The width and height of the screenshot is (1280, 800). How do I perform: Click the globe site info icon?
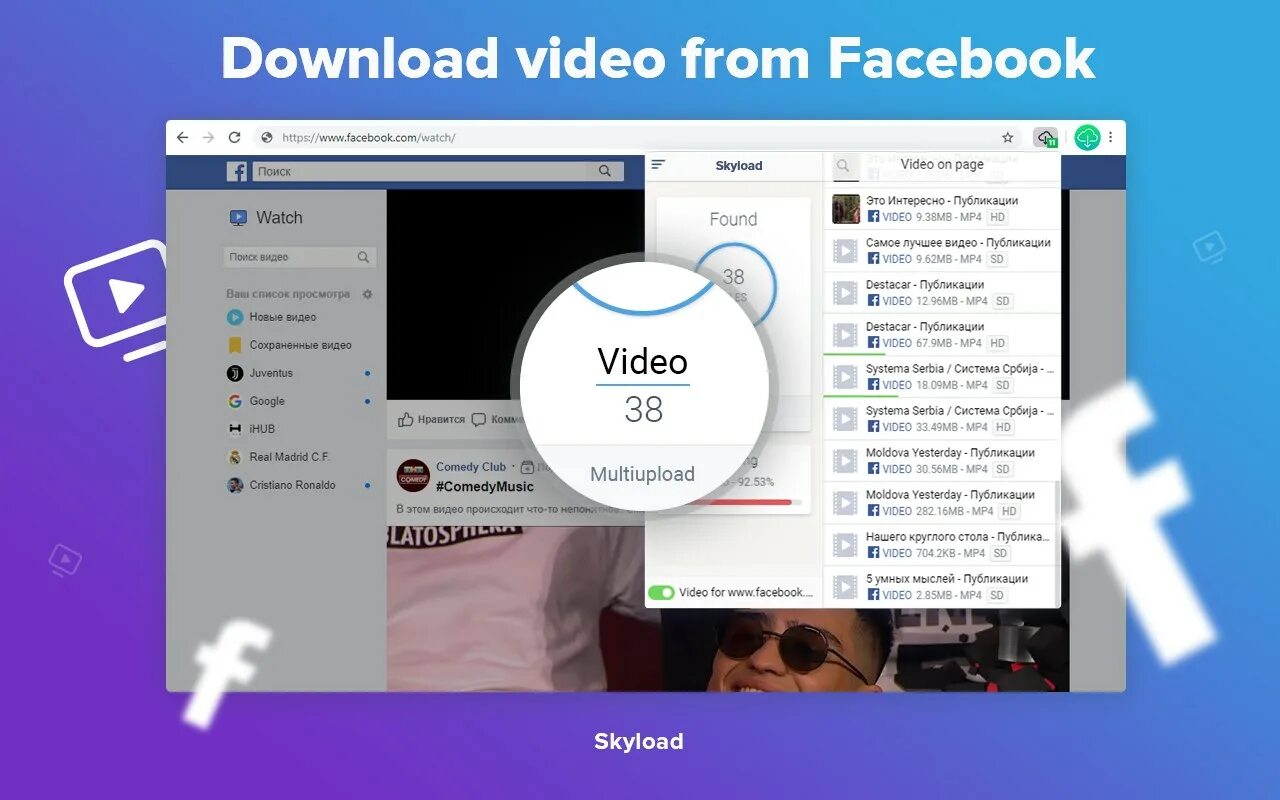coord(267,137)
